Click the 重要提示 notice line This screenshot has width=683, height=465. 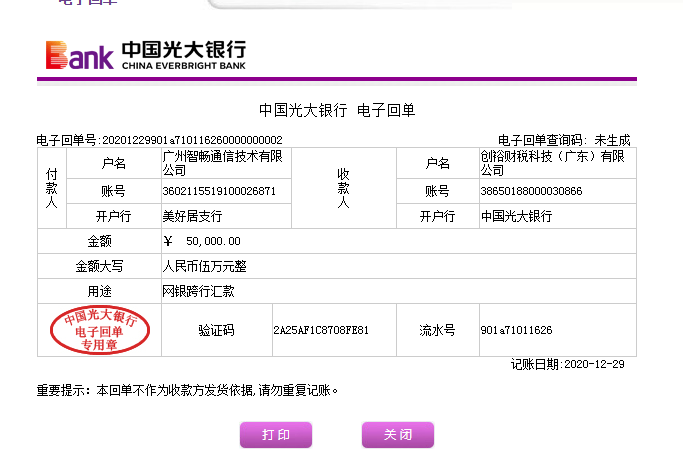tap(187, 390)
